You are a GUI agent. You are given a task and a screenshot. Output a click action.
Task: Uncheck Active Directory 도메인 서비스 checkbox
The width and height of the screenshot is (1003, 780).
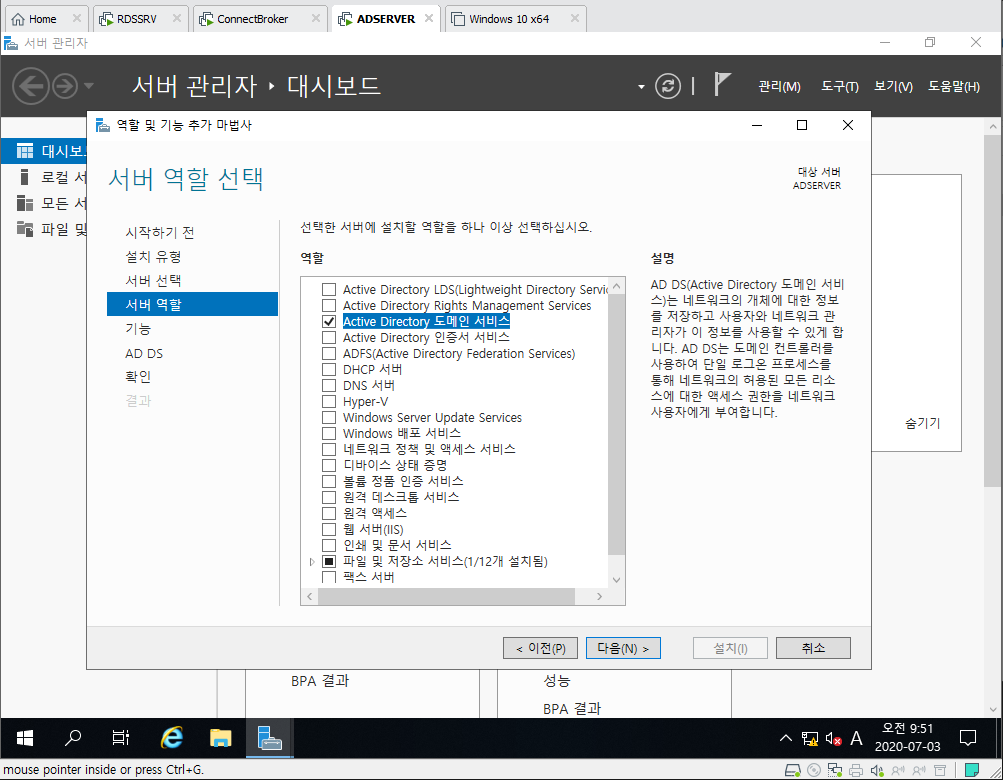click(329, 321)
